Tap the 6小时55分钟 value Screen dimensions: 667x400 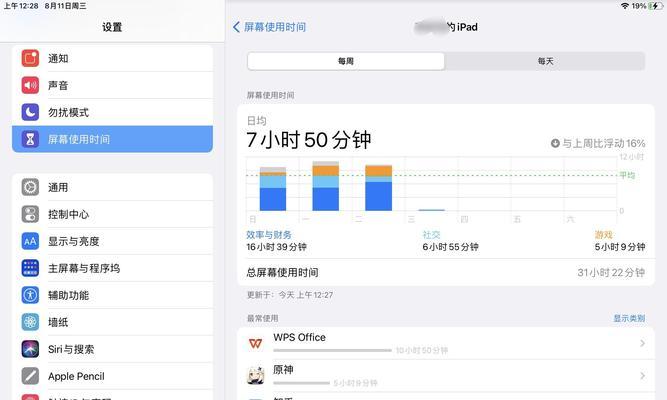[450, 247]
